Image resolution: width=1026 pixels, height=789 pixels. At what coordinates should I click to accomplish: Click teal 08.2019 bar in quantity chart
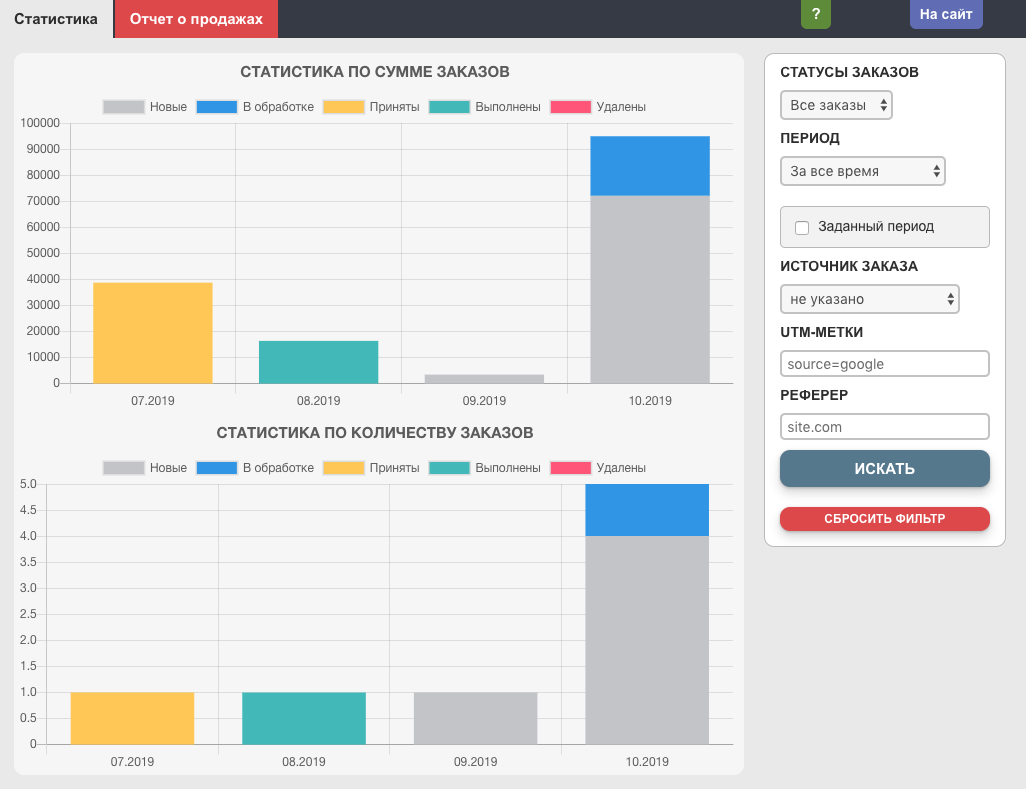coord(304,718)
